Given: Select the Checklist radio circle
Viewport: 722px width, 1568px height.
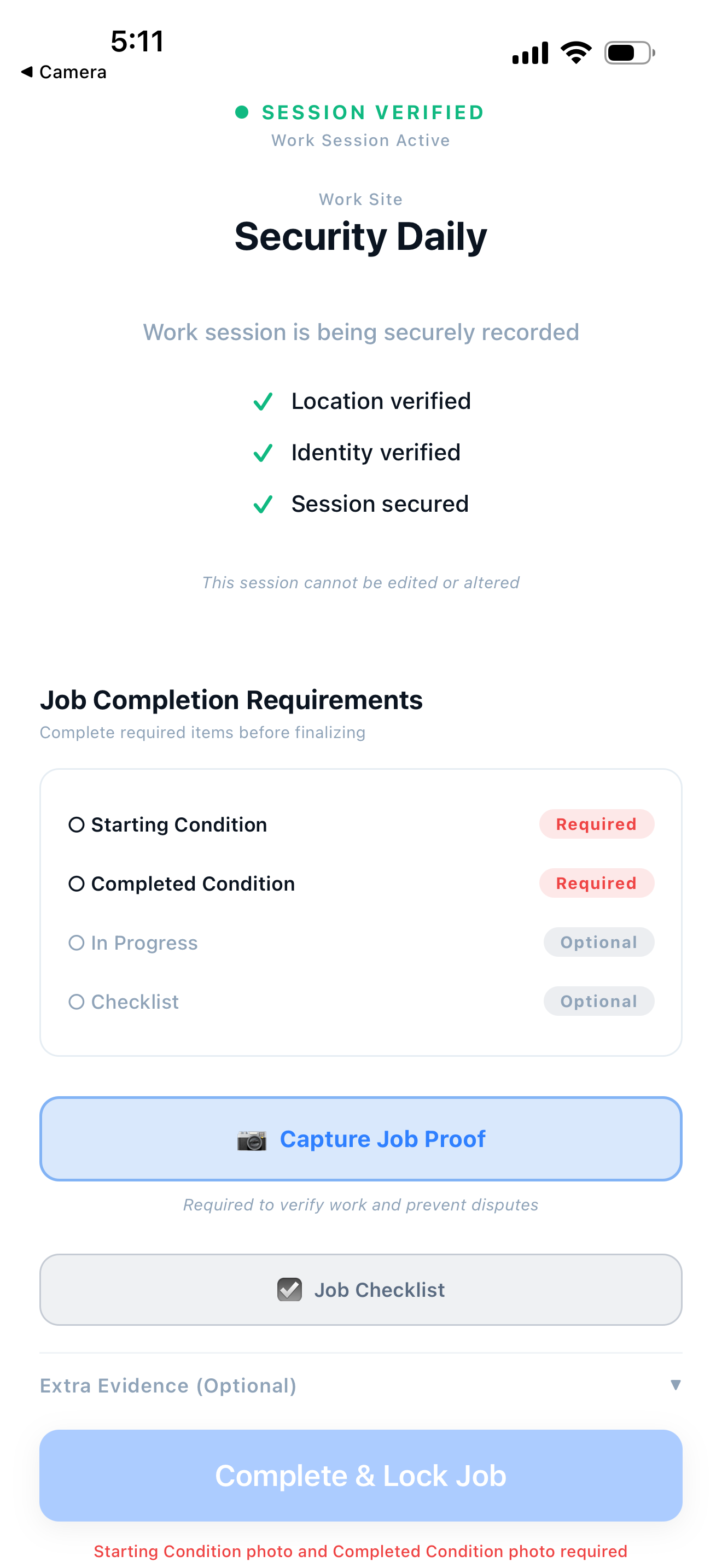Looking at the screenshot, I should (76, 1002).
